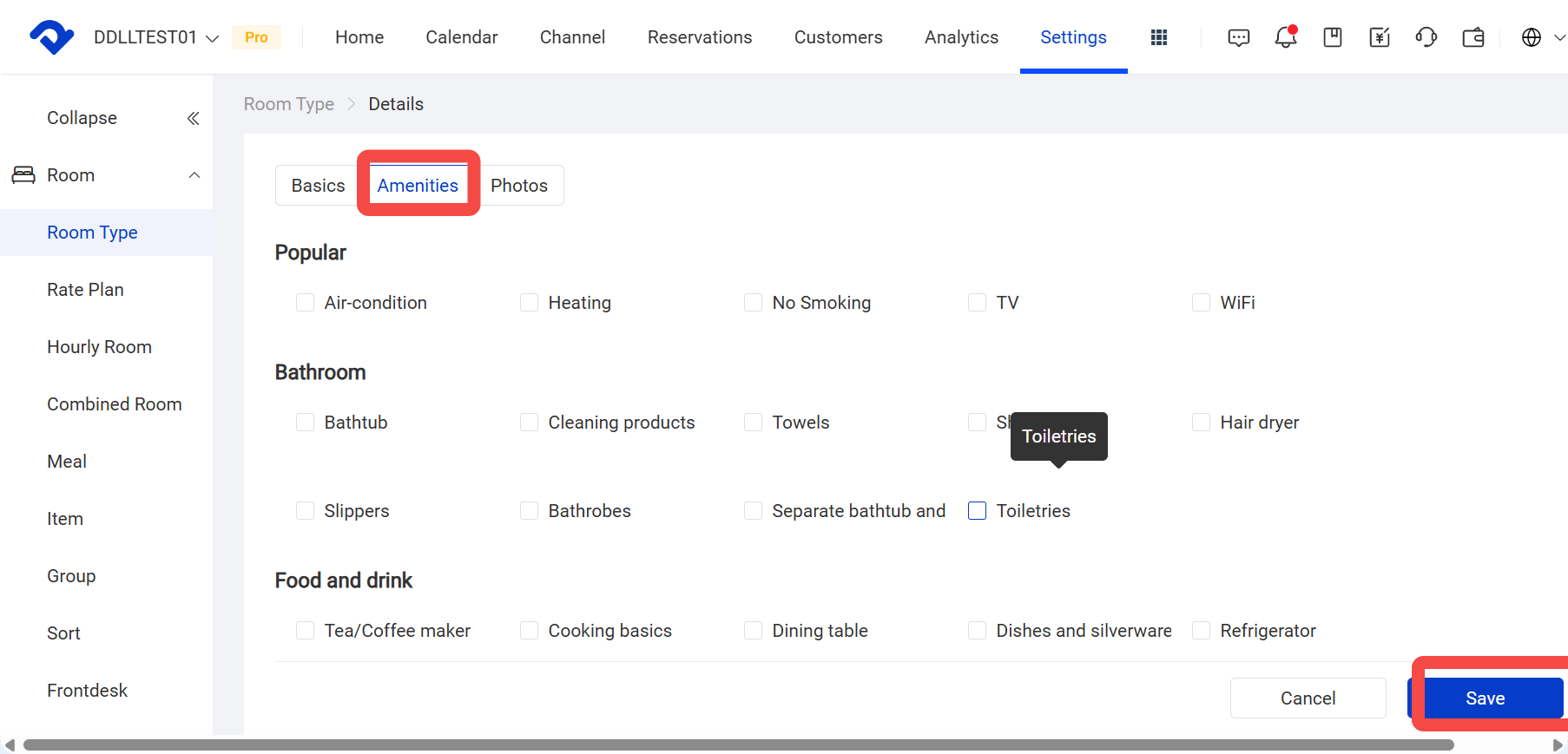This screenshot has width=1568, height=754.
Task: Check the Bathtub checkbox
Action: (305, 423)
